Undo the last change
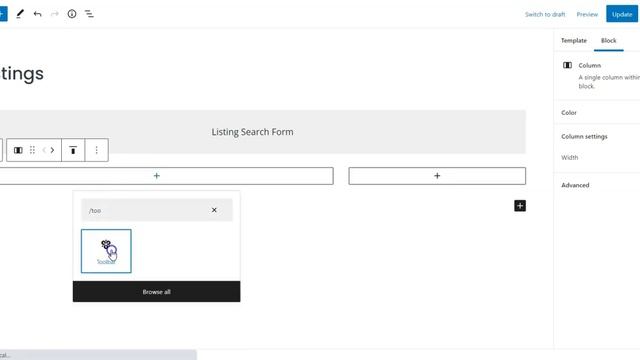The width and height of the screenshot is (640, 360). [38, 14]
